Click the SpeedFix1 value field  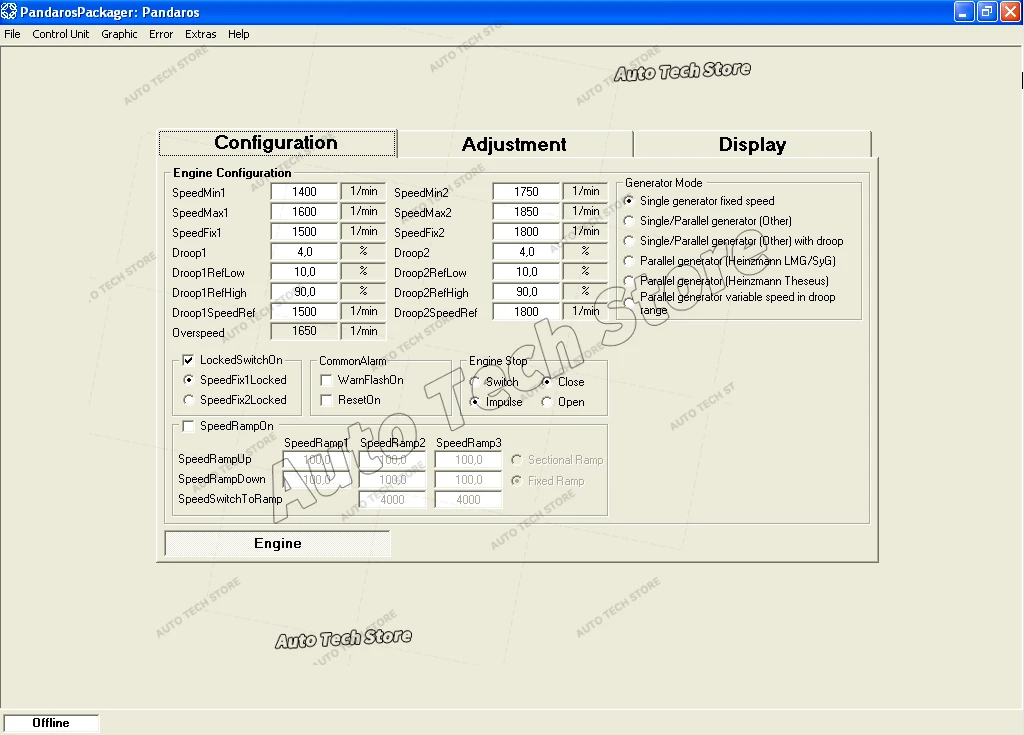[304, 232]
